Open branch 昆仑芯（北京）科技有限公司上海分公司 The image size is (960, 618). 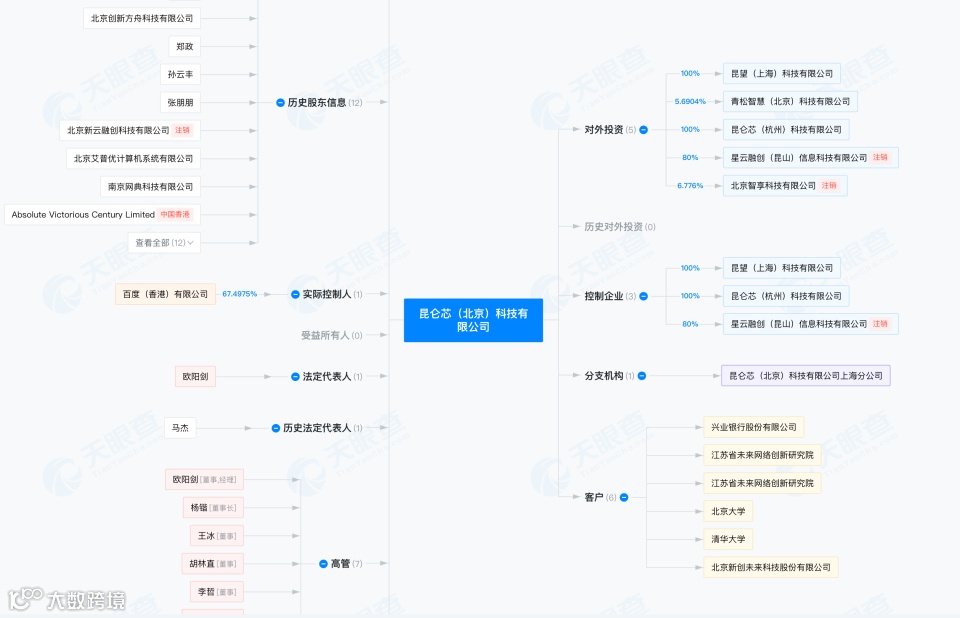tap(806, 376)
